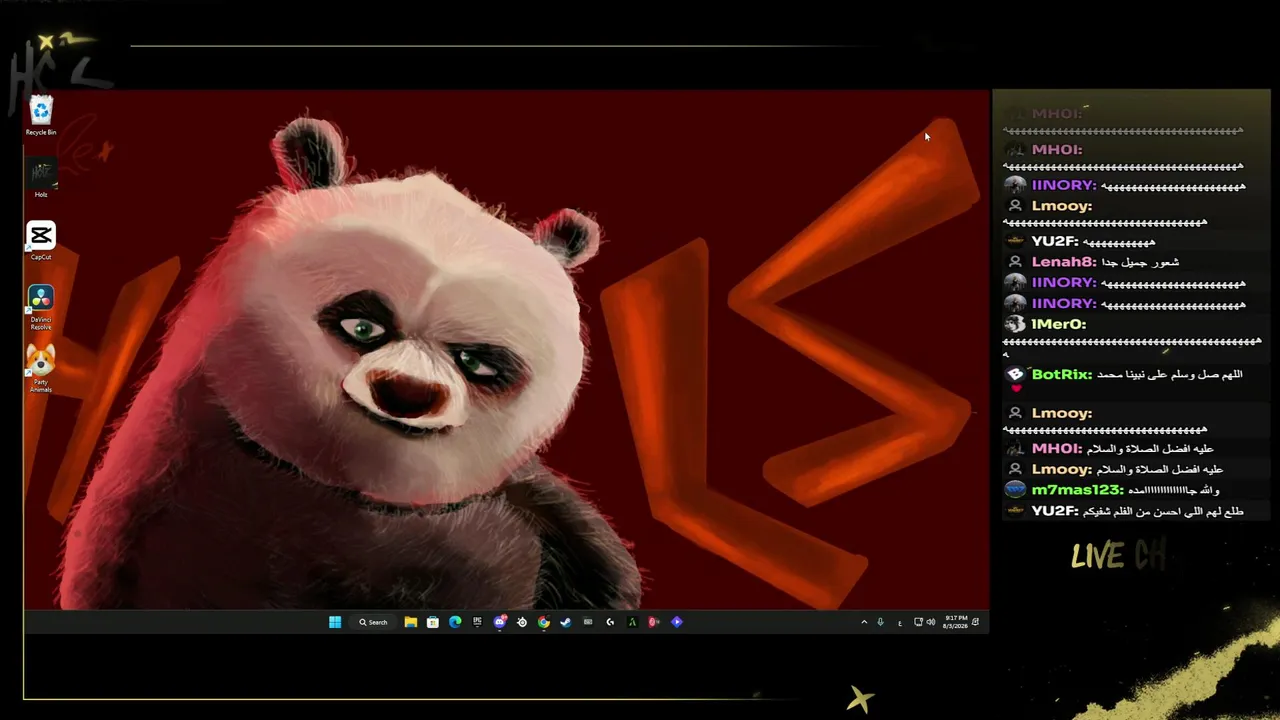Screen dimensions: 1280x720
Task: Click BotRix username in live chat
Action: [1061, 375]
